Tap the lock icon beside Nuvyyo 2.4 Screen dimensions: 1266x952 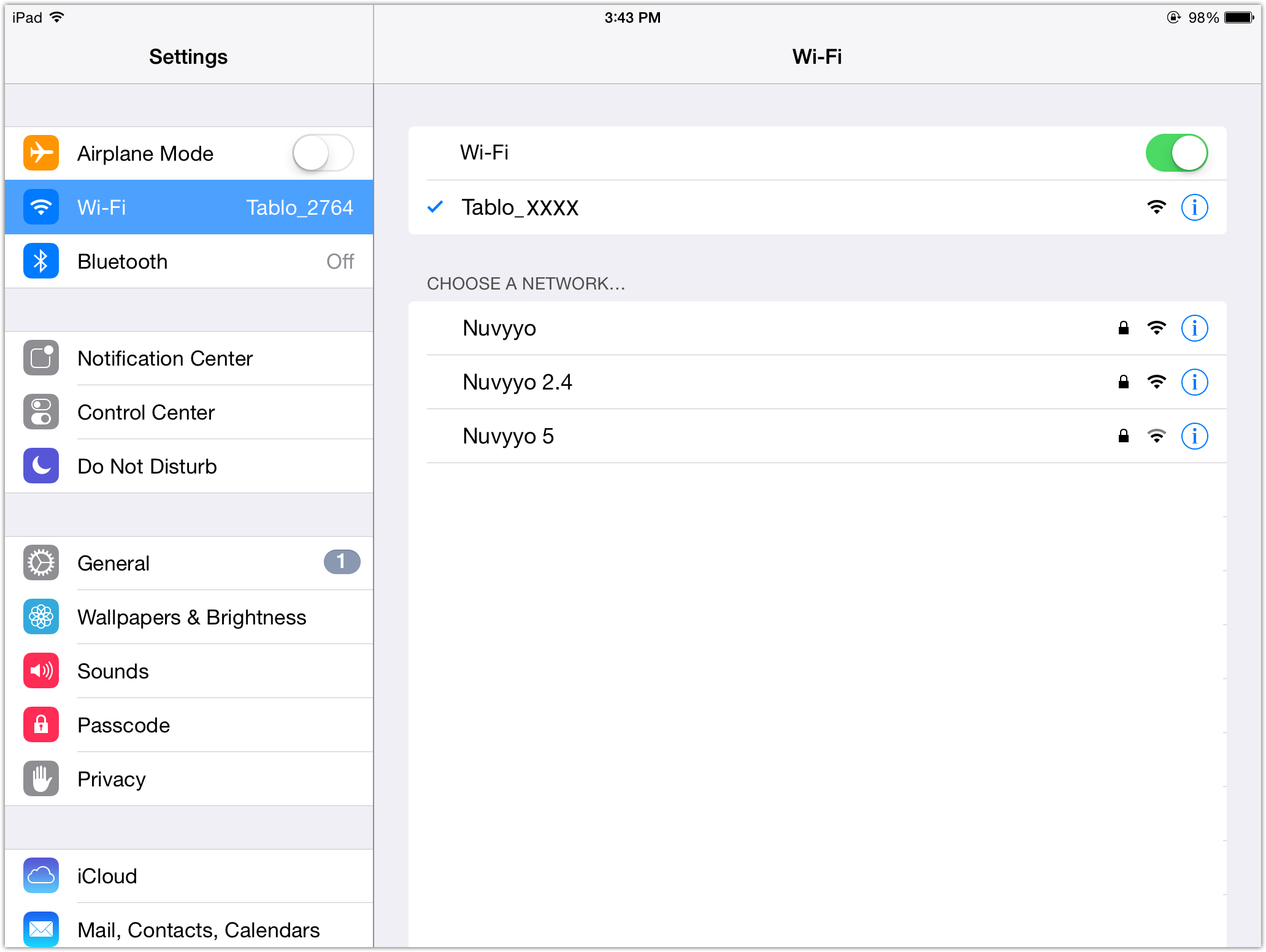[x=1123, y=382]
